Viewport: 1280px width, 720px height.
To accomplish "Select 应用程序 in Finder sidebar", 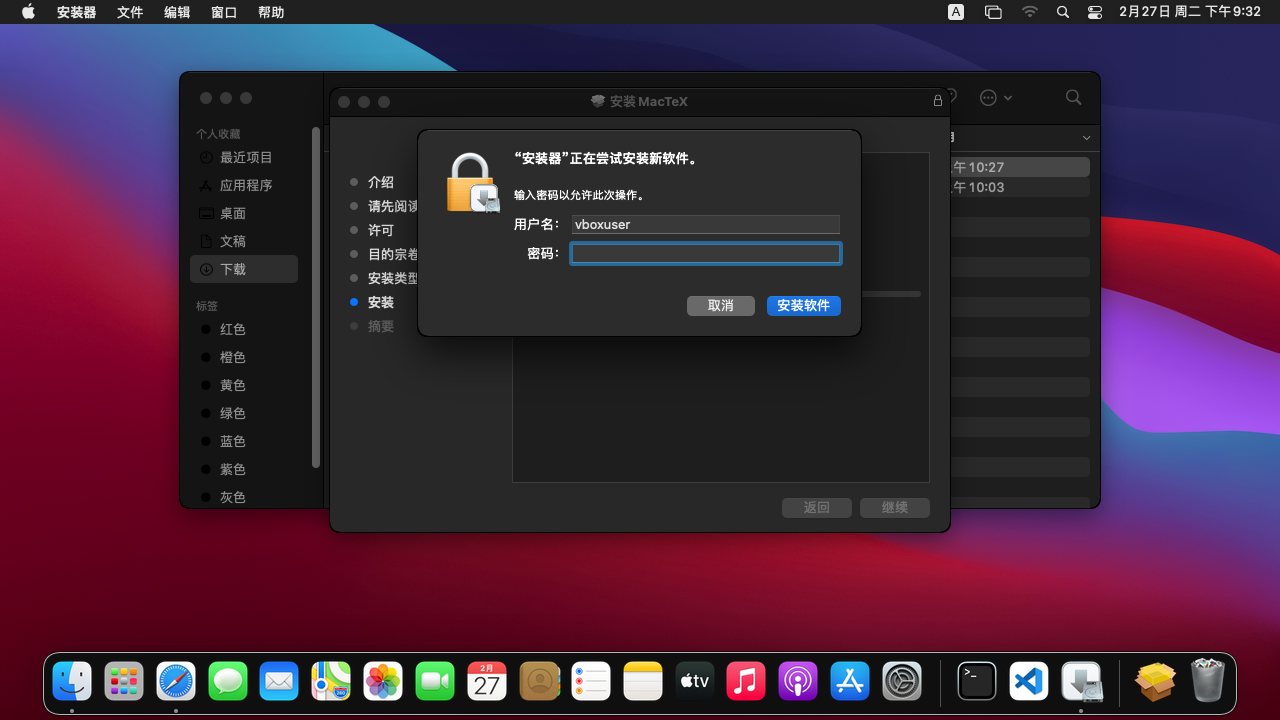I will point(244,185).
